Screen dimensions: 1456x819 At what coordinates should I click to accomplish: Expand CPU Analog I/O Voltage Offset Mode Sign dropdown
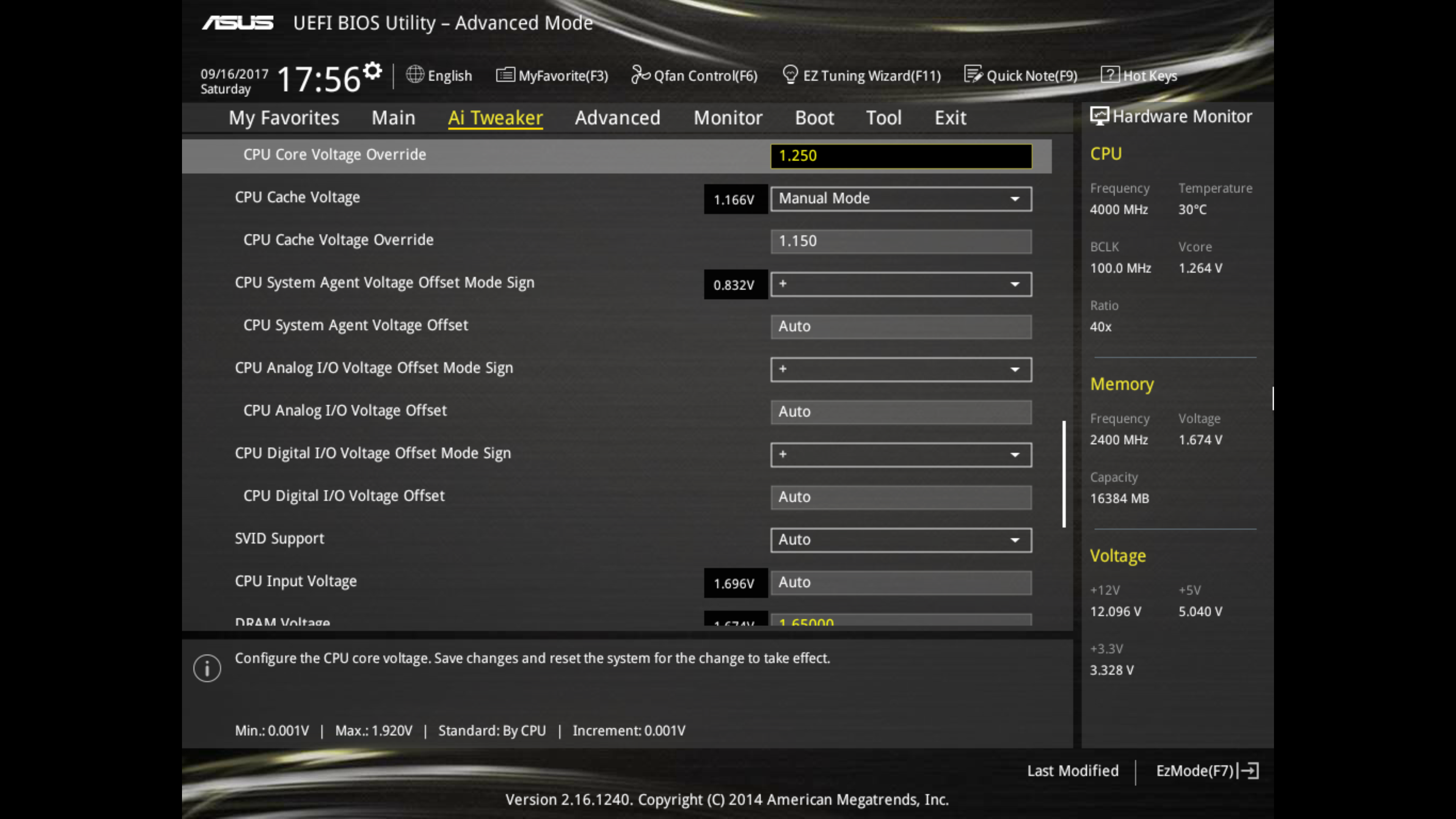[x=901, y=369]
